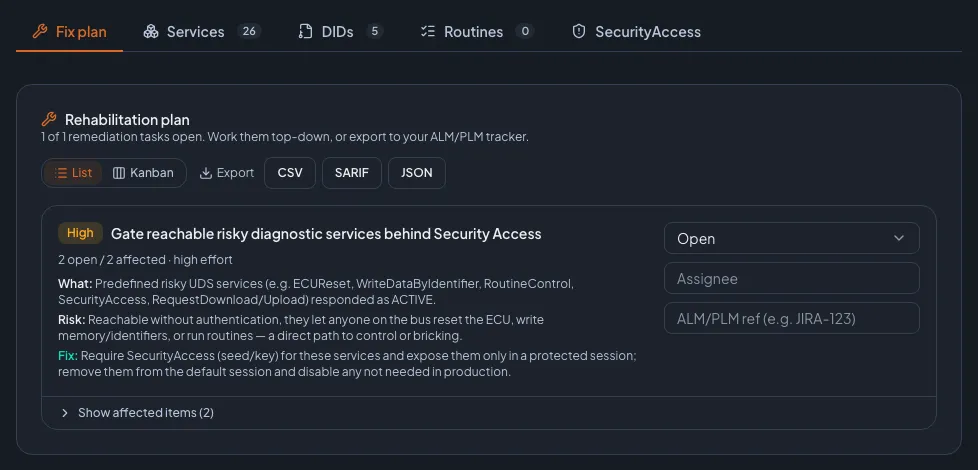Screen dimensions: 978x470
Task: Open the Routines tab
Action: coord(477,32)
